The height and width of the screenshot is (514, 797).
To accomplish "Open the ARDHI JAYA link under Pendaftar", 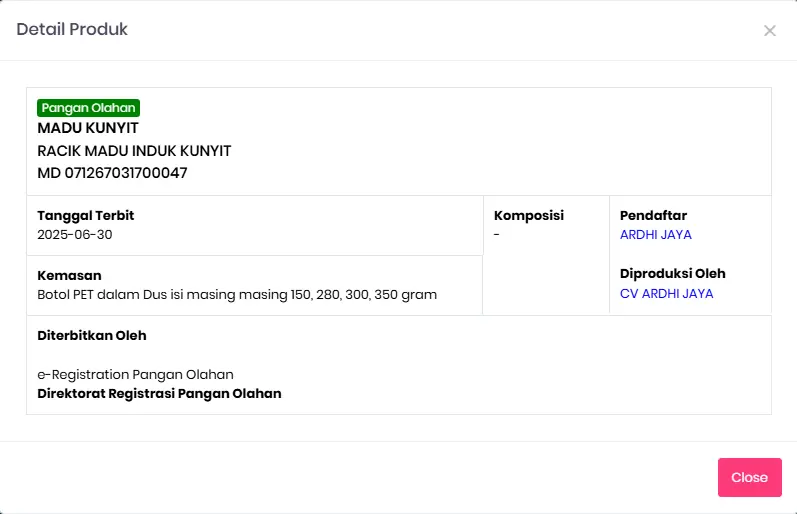I will pos(655,235).
